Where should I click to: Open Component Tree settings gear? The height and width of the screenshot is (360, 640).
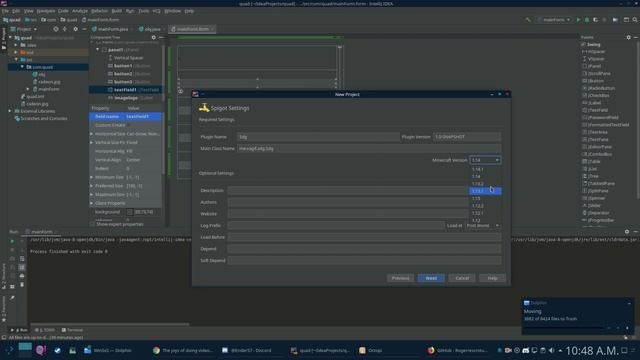(153, 37)
